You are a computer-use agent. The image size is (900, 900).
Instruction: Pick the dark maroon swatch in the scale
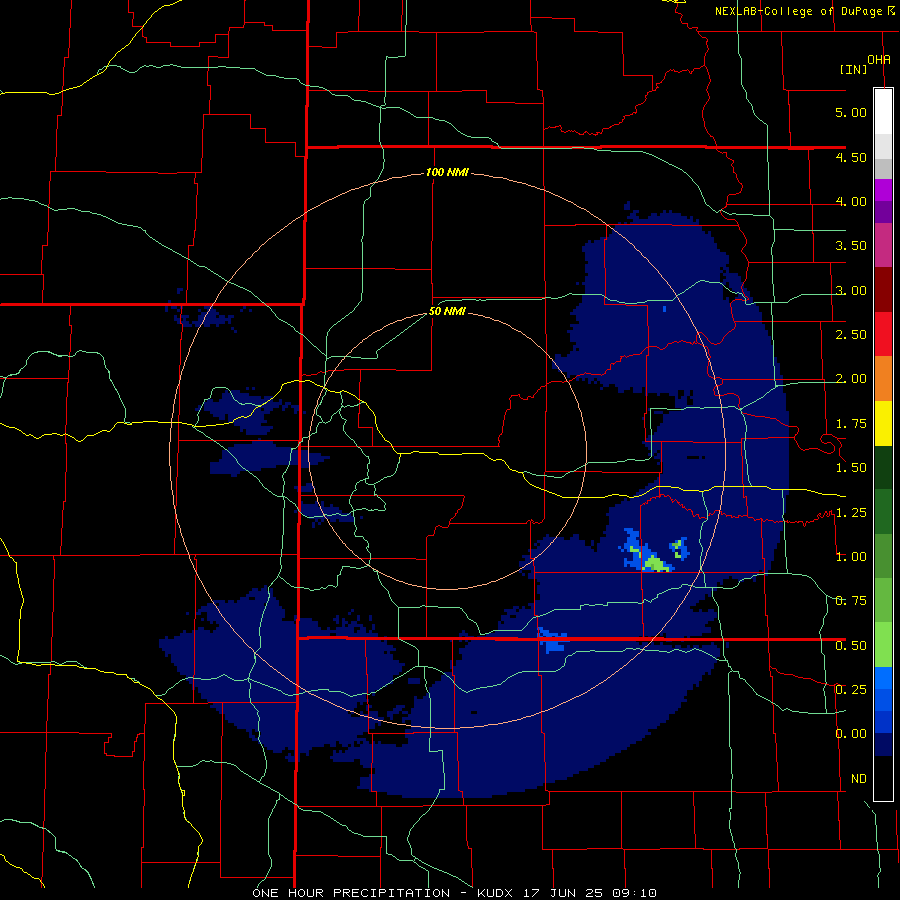(883, 290)
